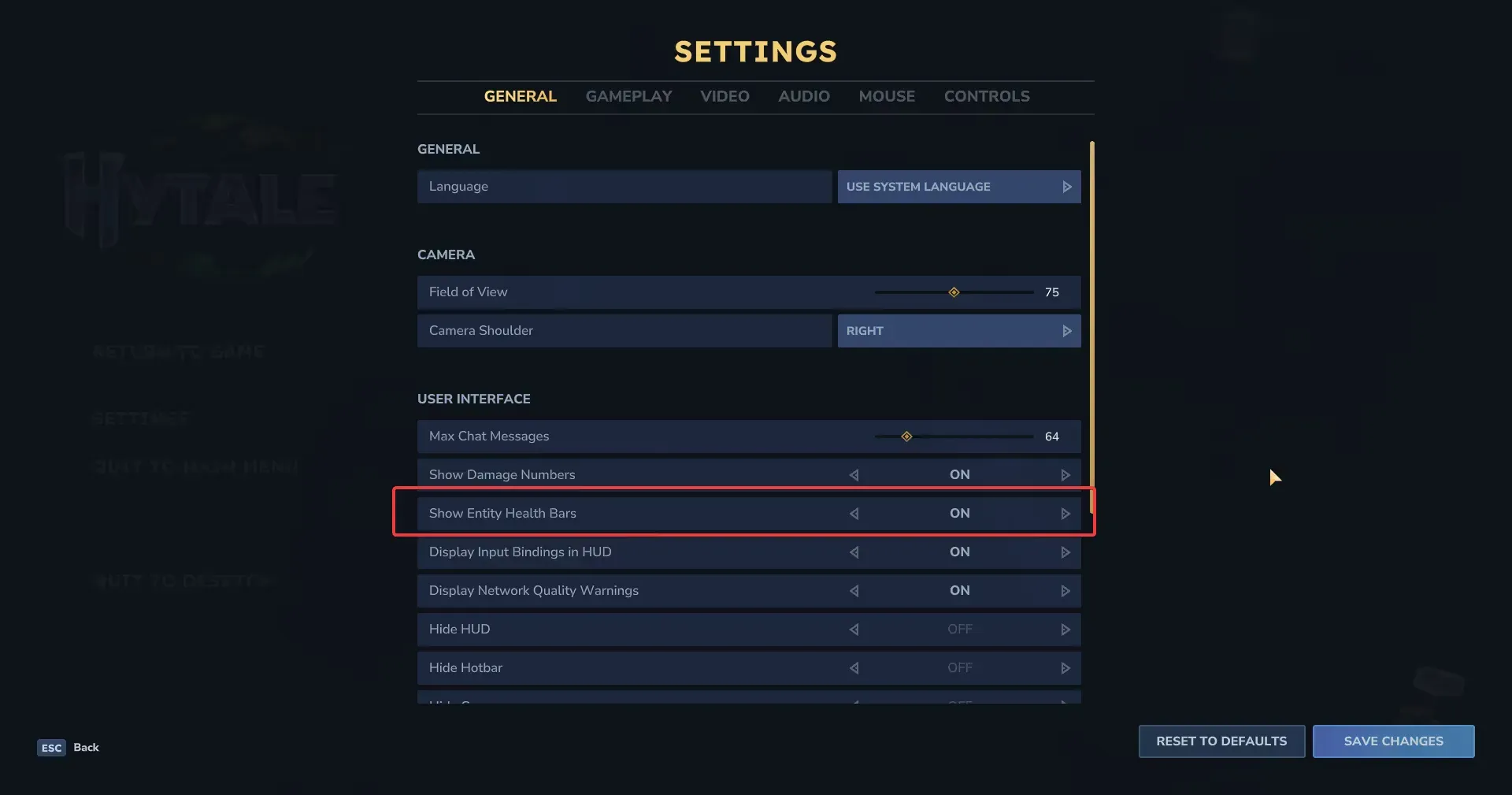1512x795 pixels.
Task: Open the CONTROLS tab
Action: coord(987,96)
